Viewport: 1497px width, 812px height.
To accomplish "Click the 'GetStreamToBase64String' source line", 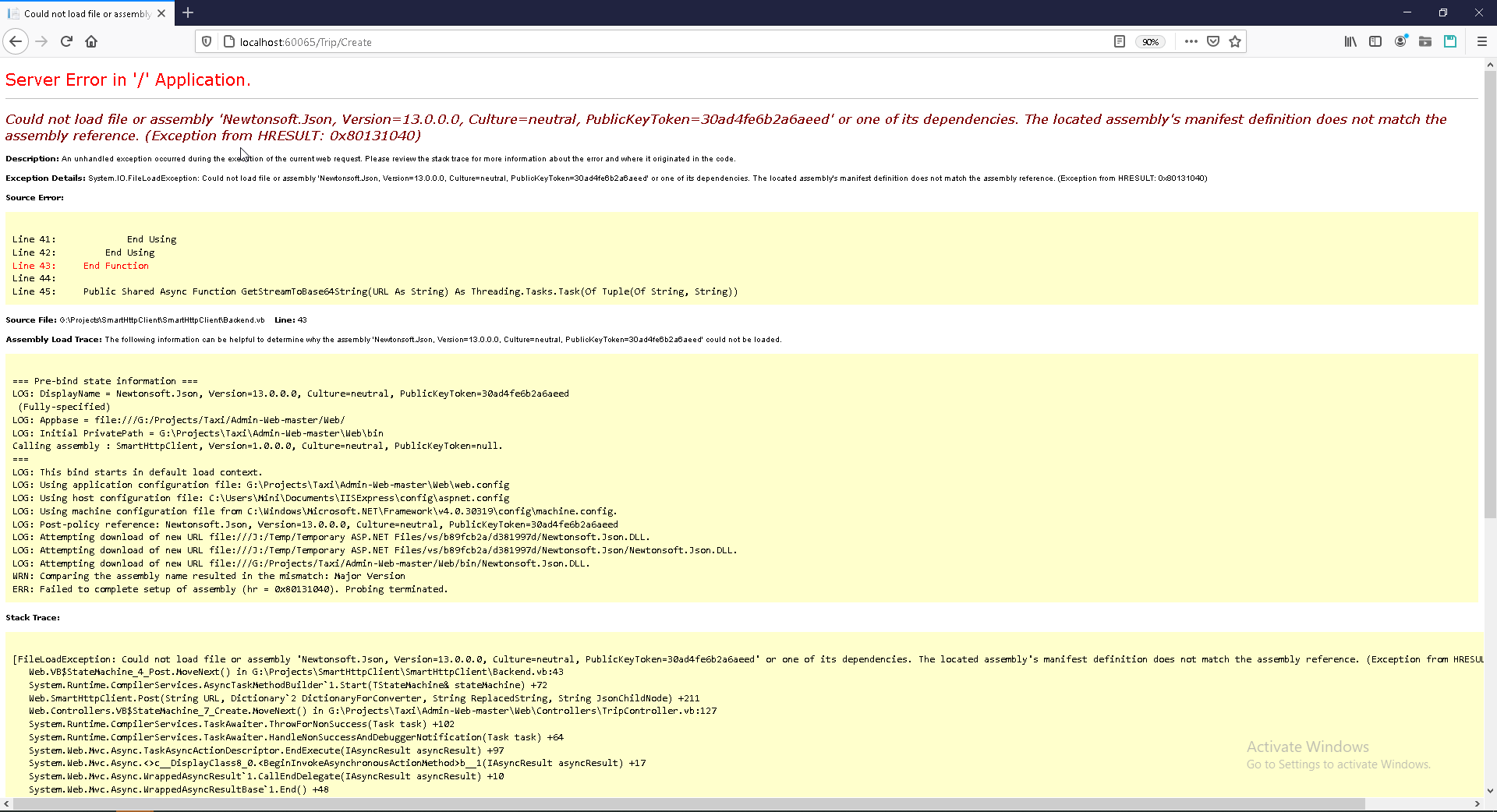I will (375, 291).
